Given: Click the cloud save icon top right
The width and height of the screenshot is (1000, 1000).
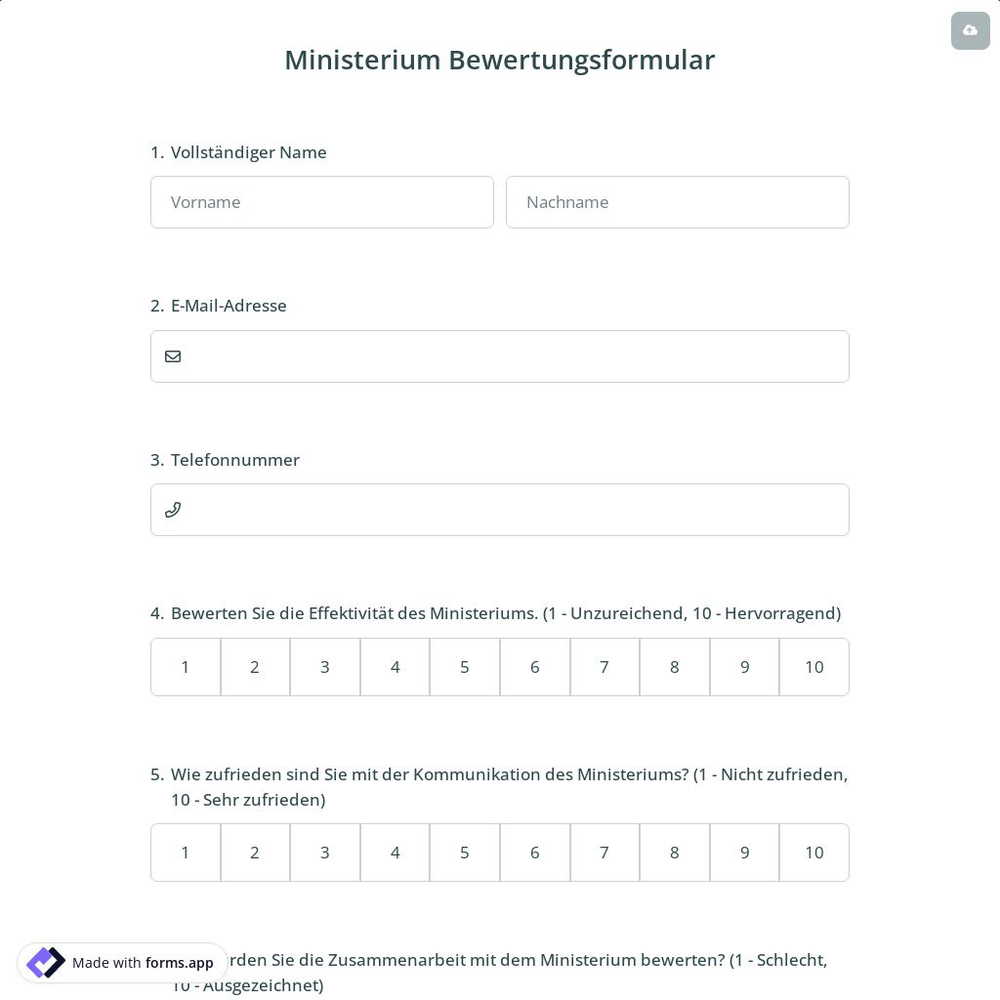Looking at the screenshot, I should (969, 30).
